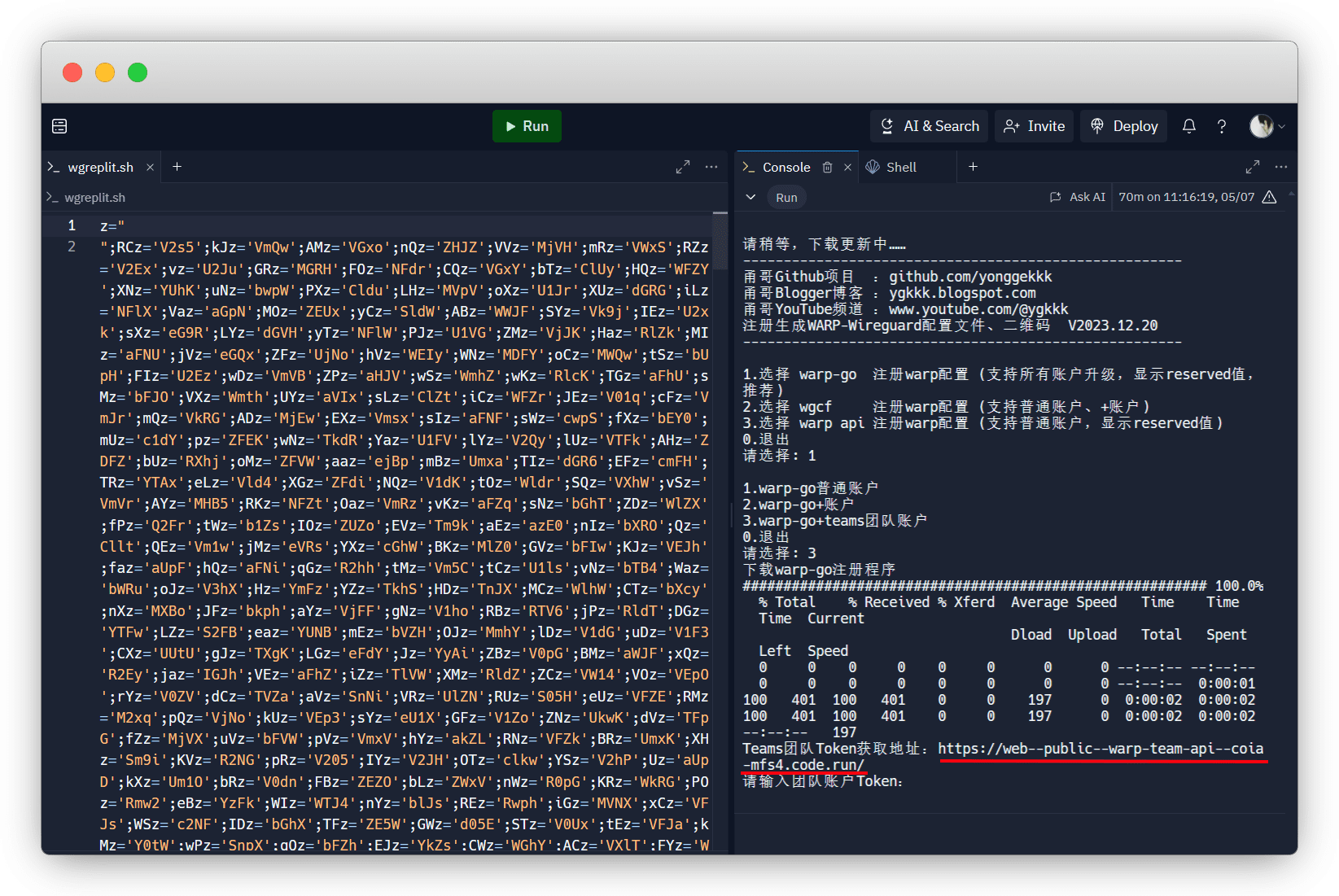The width and height of the screenshot is (1339, 896).
Task: Select the Console tab
Action: point(785,167)
